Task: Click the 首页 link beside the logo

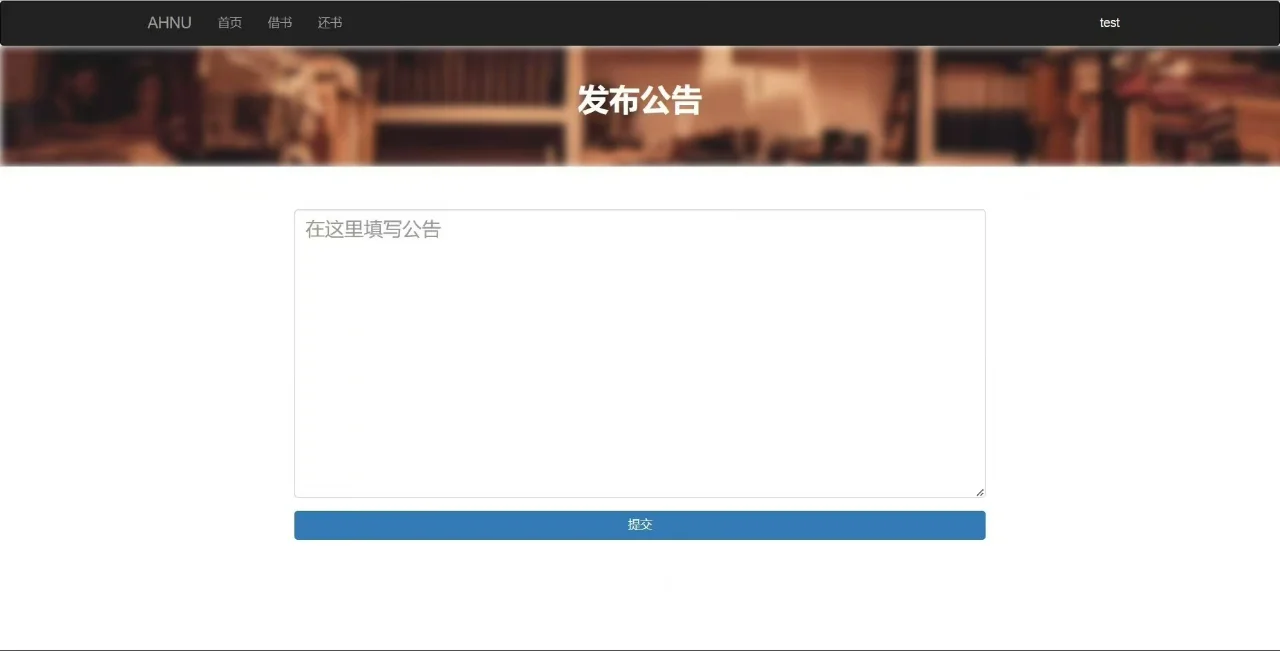Action: [x=229, y=22]
